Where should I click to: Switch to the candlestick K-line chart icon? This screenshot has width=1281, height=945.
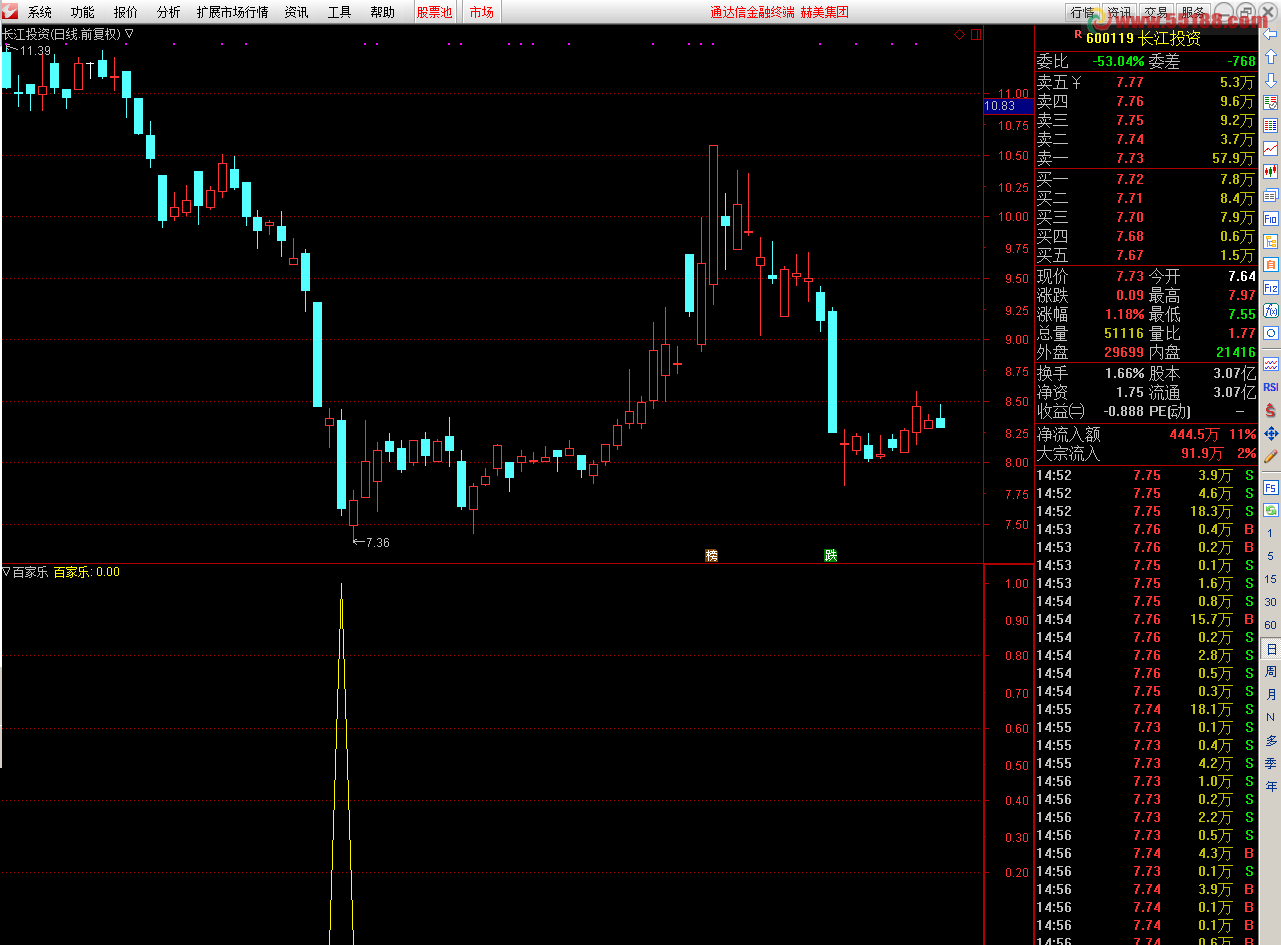pos(1271,172)
